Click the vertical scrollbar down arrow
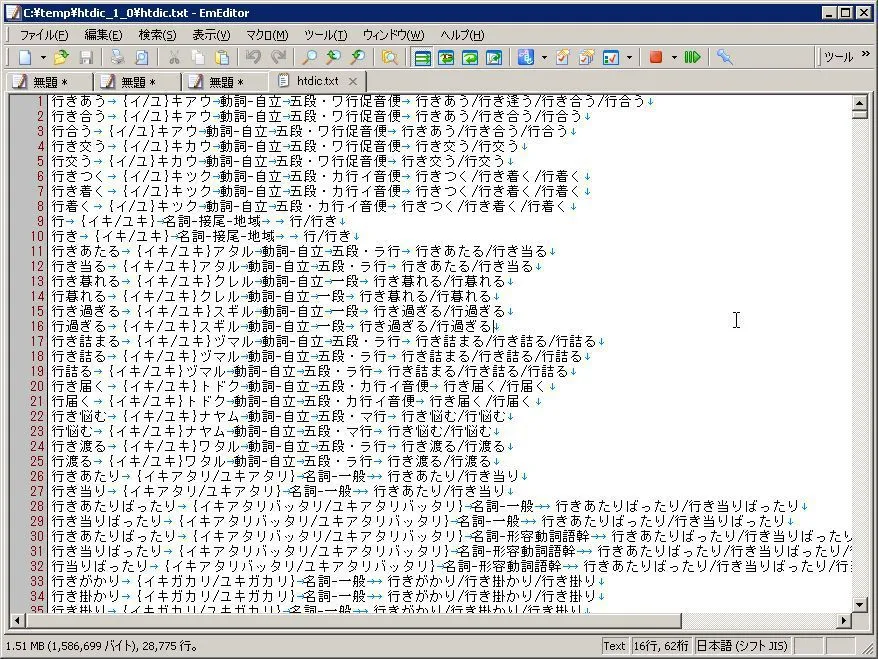The height and width of the screenshot is (659, 878). 859,604
